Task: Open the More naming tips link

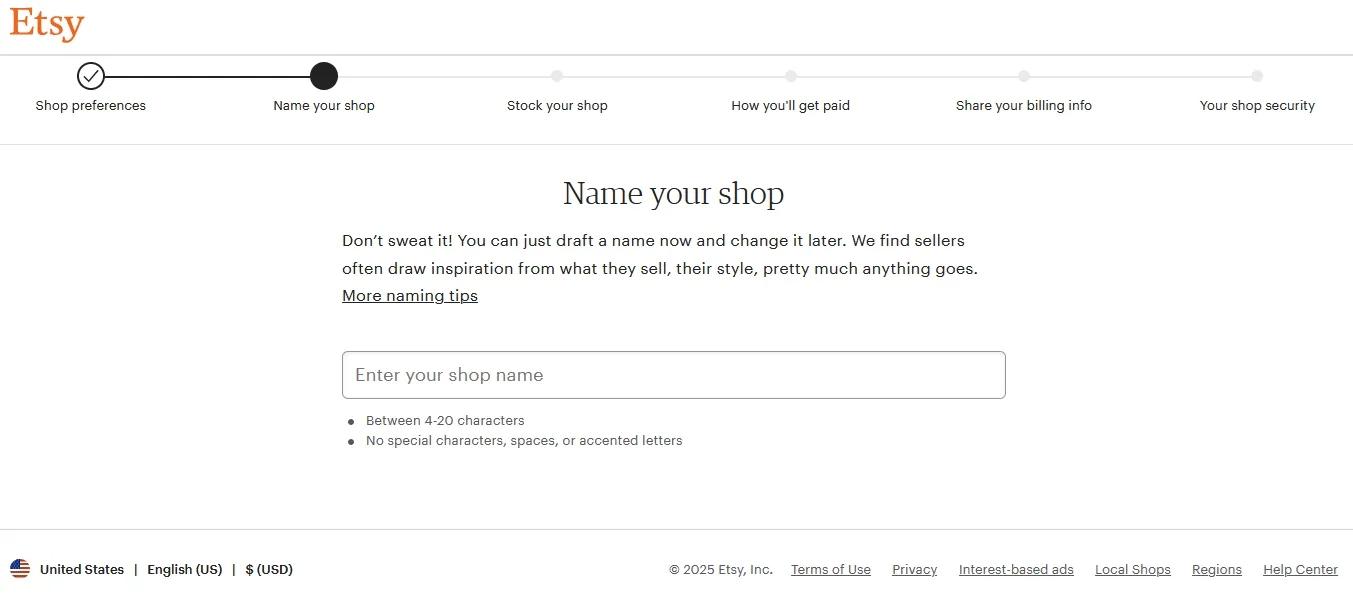Action: click(x=410, y=296)
